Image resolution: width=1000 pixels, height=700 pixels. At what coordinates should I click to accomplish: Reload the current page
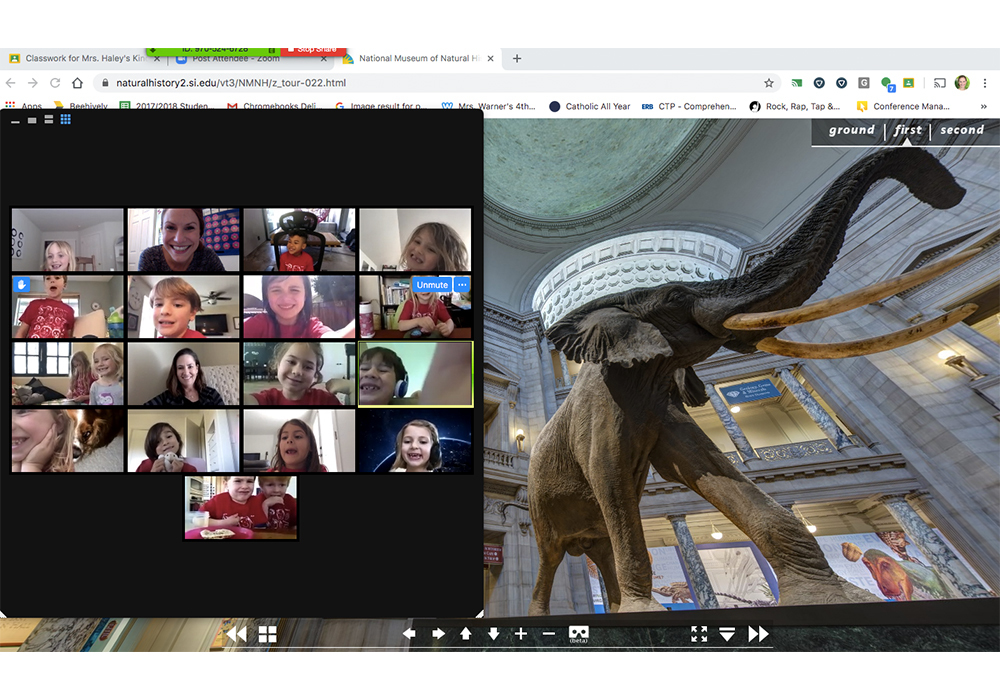click(55, 83)
